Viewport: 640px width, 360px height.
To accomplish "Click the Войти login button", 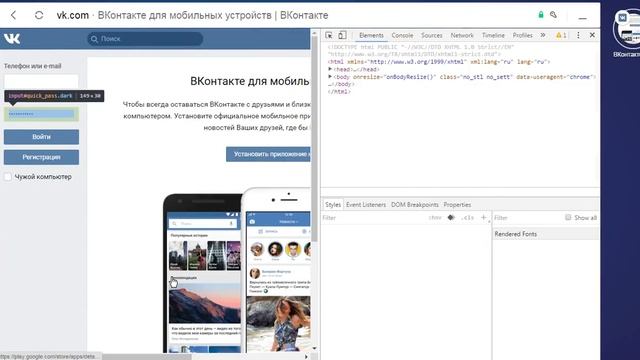I will [41, 137].
